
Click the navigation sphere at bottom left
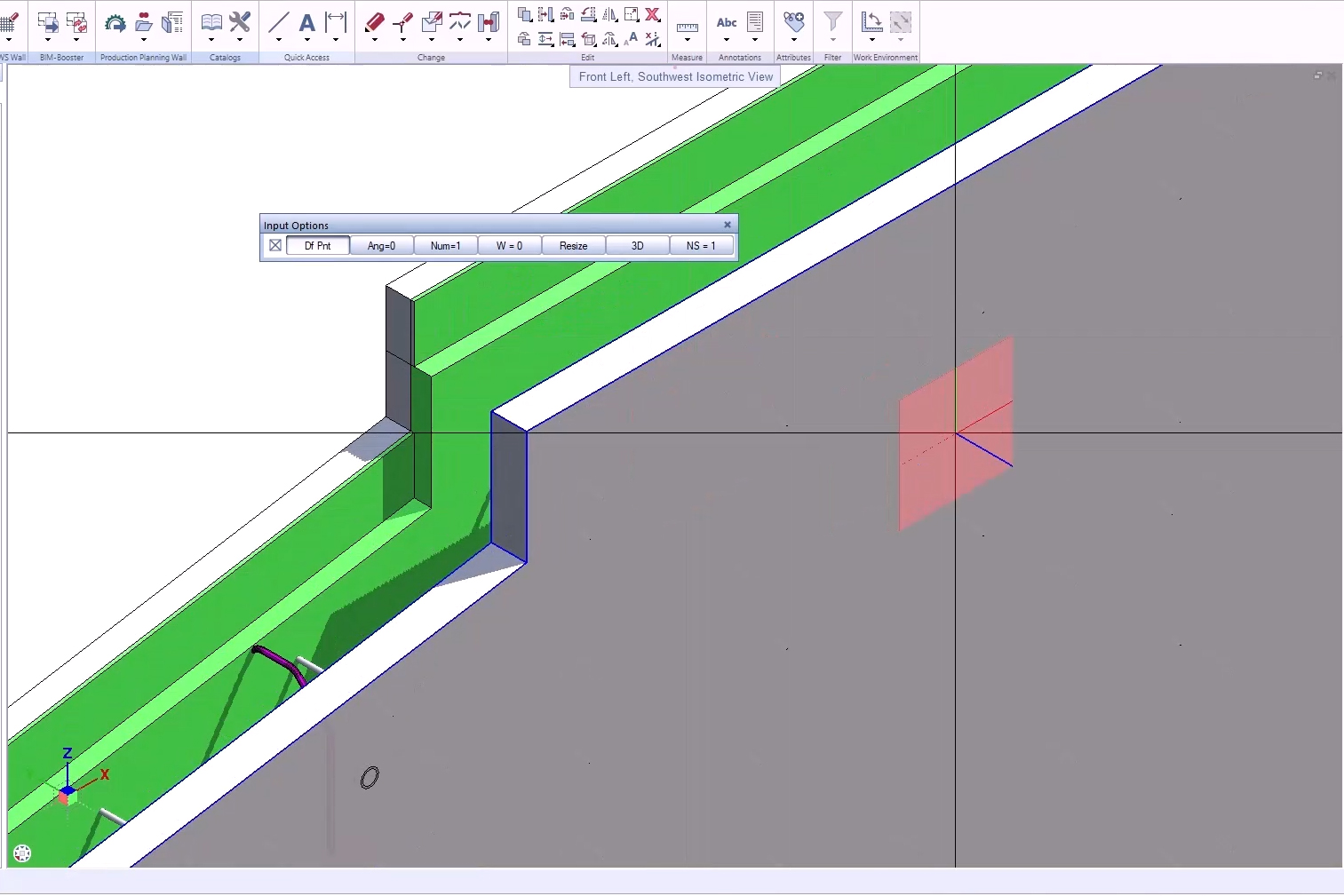(x=21, y=852)
